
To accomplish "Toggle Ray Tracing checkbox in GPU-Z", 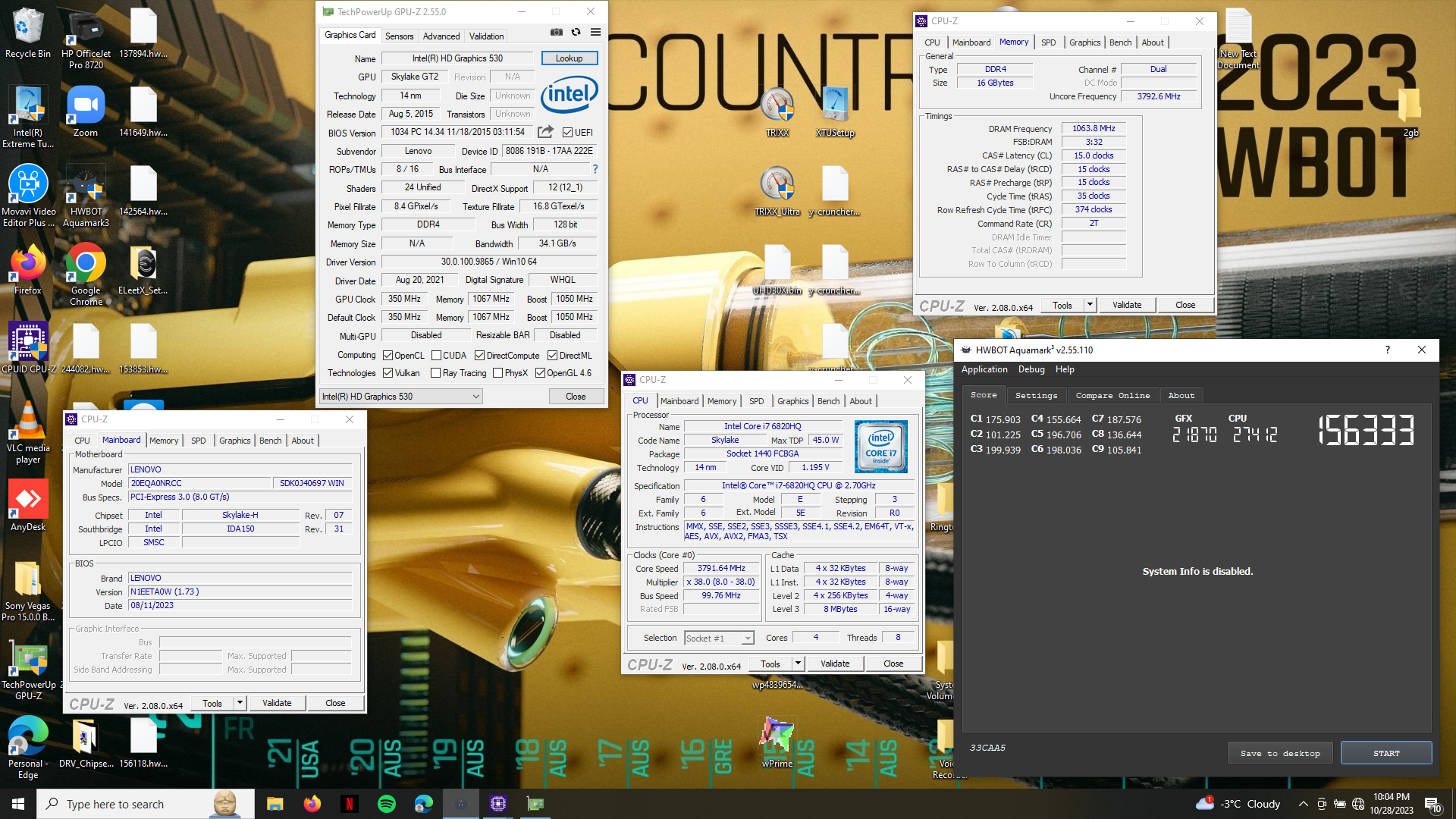I will pyautogui.click(x=435, y=372).
